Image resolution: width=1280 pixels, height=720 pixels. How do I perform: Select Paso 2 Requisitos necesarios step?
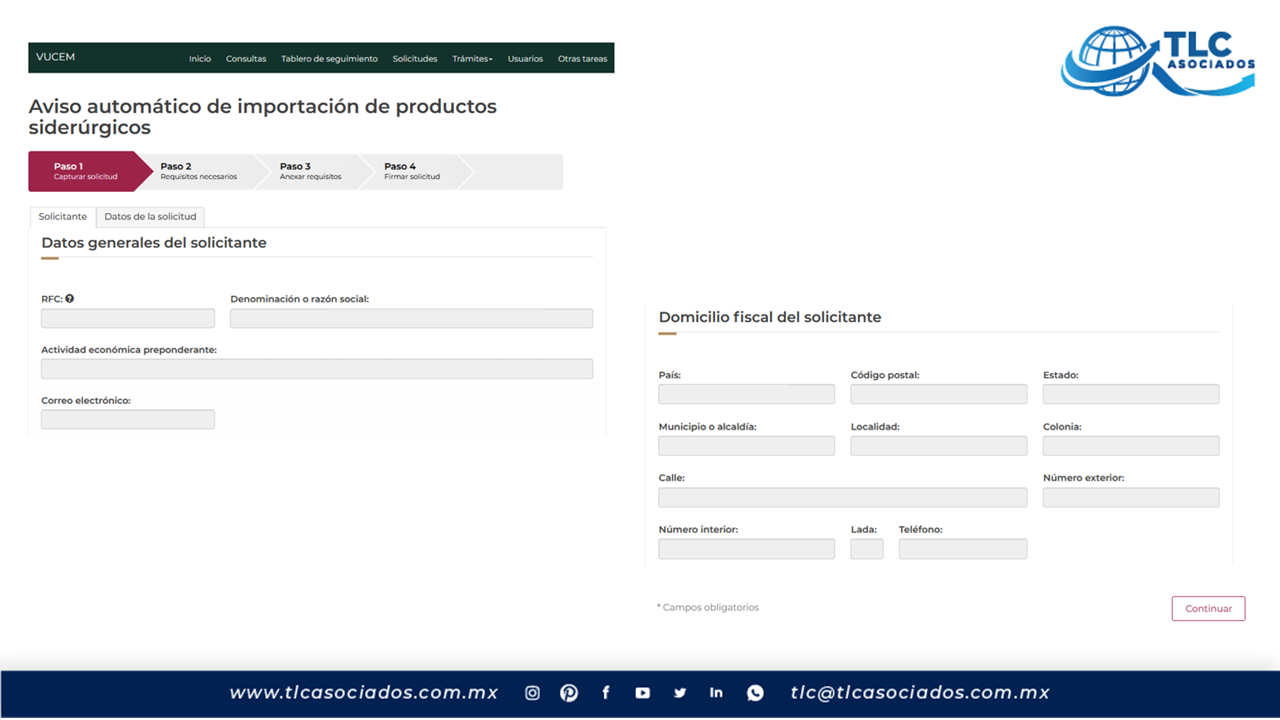pos(198,171)
